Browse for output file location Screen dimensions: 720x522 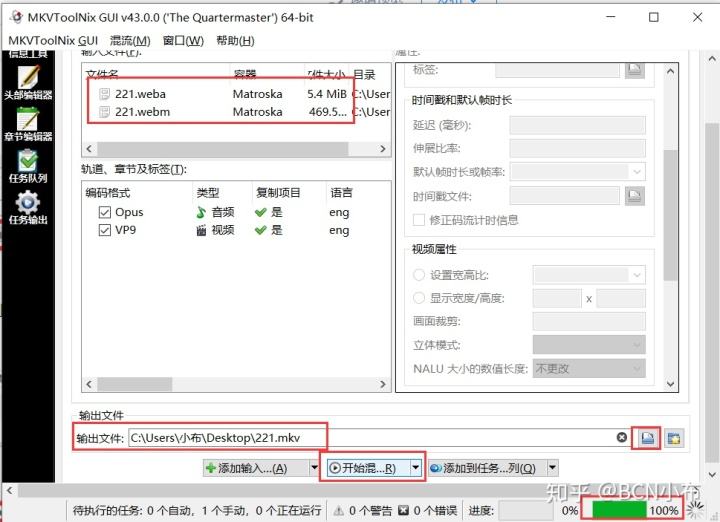647,438
